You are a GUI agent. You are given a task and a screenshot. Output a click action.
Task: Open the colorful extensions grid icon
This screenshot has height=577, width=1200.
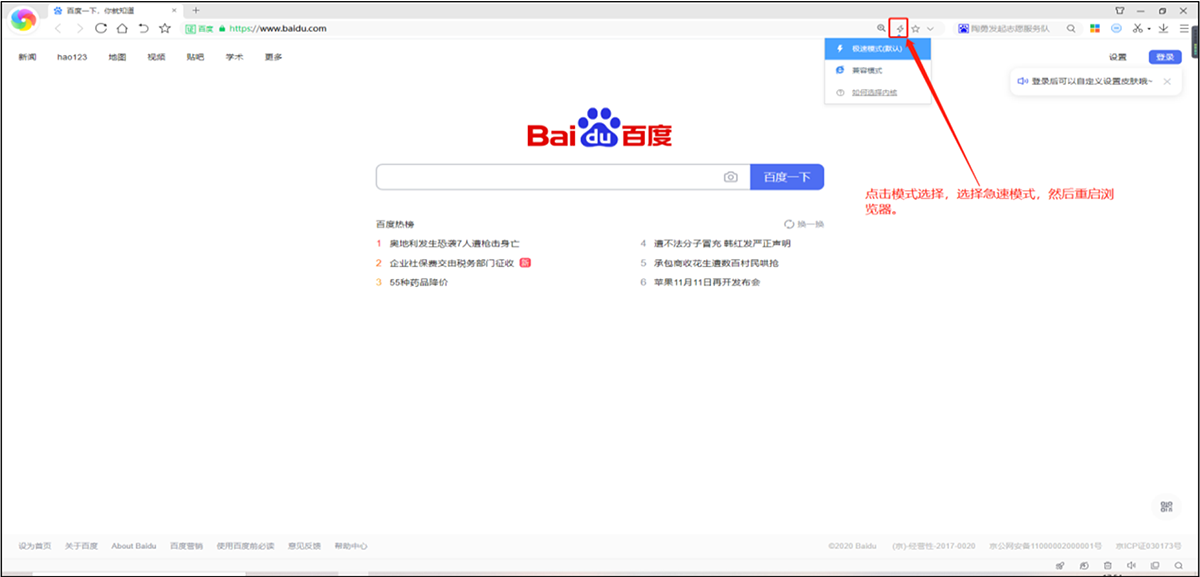1095,29
